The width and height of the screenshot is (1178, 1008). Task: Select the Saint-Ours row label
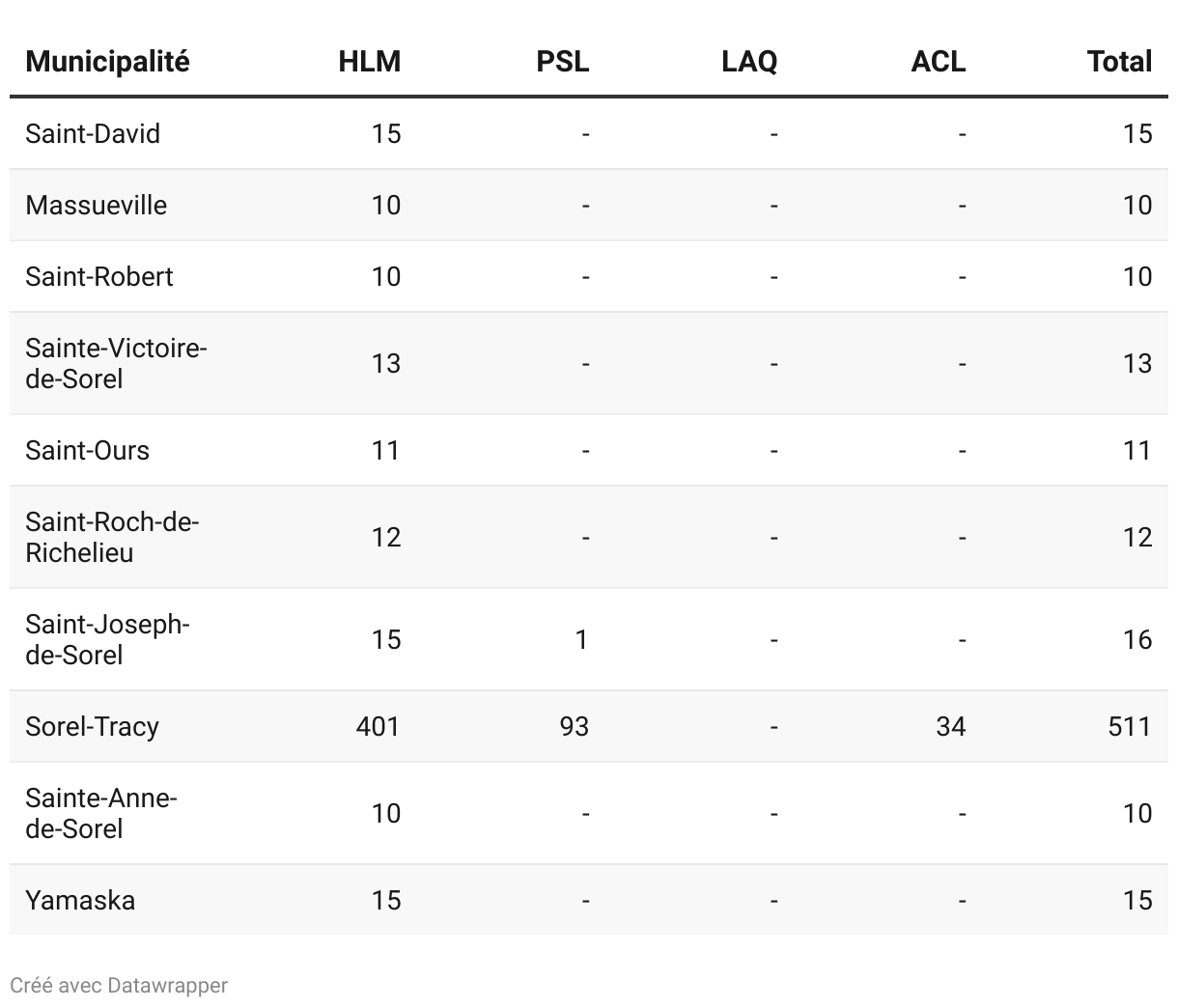[88, 450]
